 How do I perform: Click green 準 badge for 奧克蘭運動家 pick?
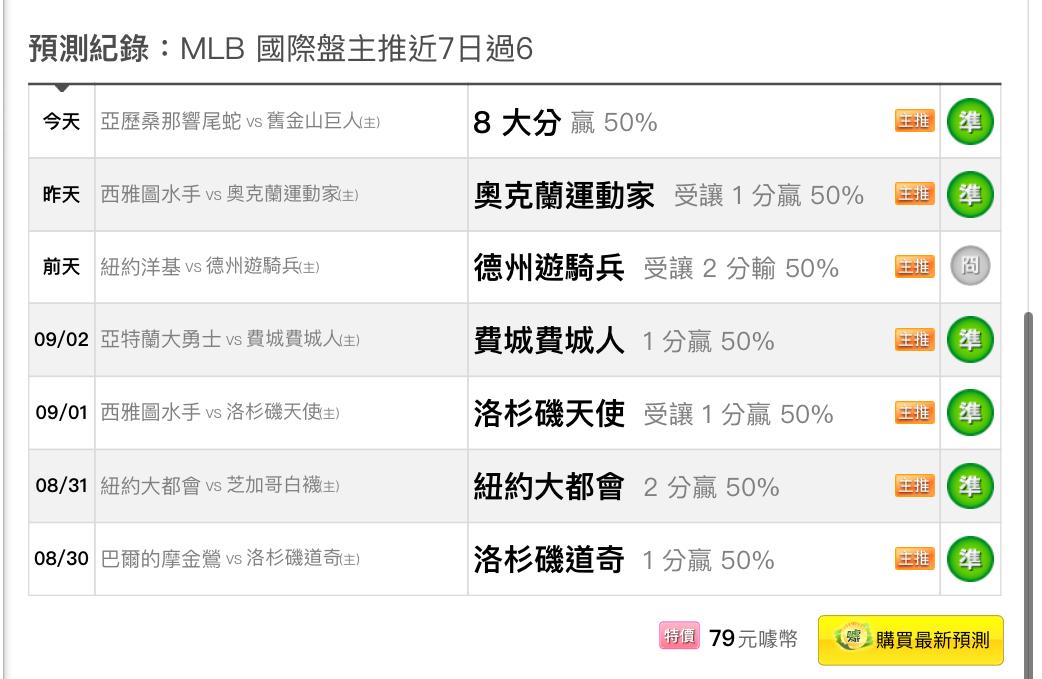click(970, 195)
